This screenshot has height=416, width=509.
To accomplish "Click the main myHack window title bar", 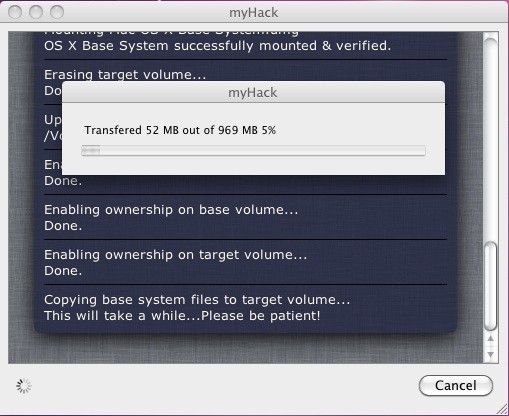I will point(253,12).
